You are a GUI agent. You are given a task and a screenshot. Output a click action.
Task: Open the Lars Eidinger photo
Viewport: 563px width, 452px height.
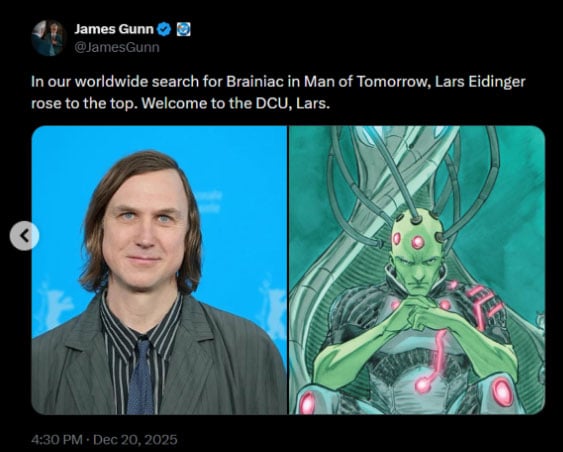(159, 270)
